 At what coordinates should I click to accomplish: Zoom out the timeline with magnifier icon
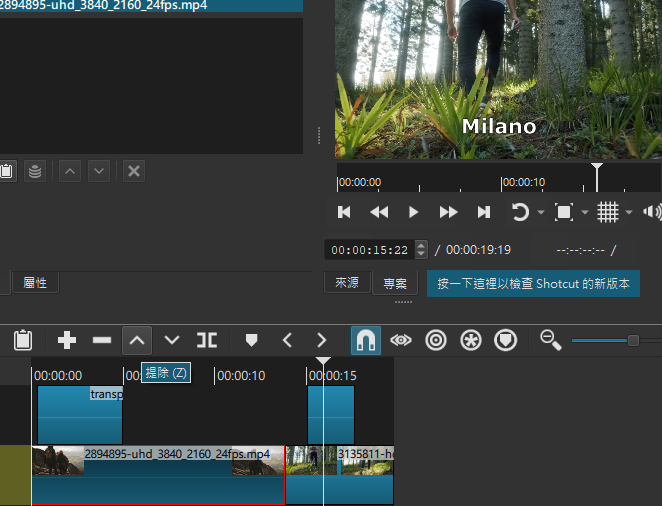point(551,340)
